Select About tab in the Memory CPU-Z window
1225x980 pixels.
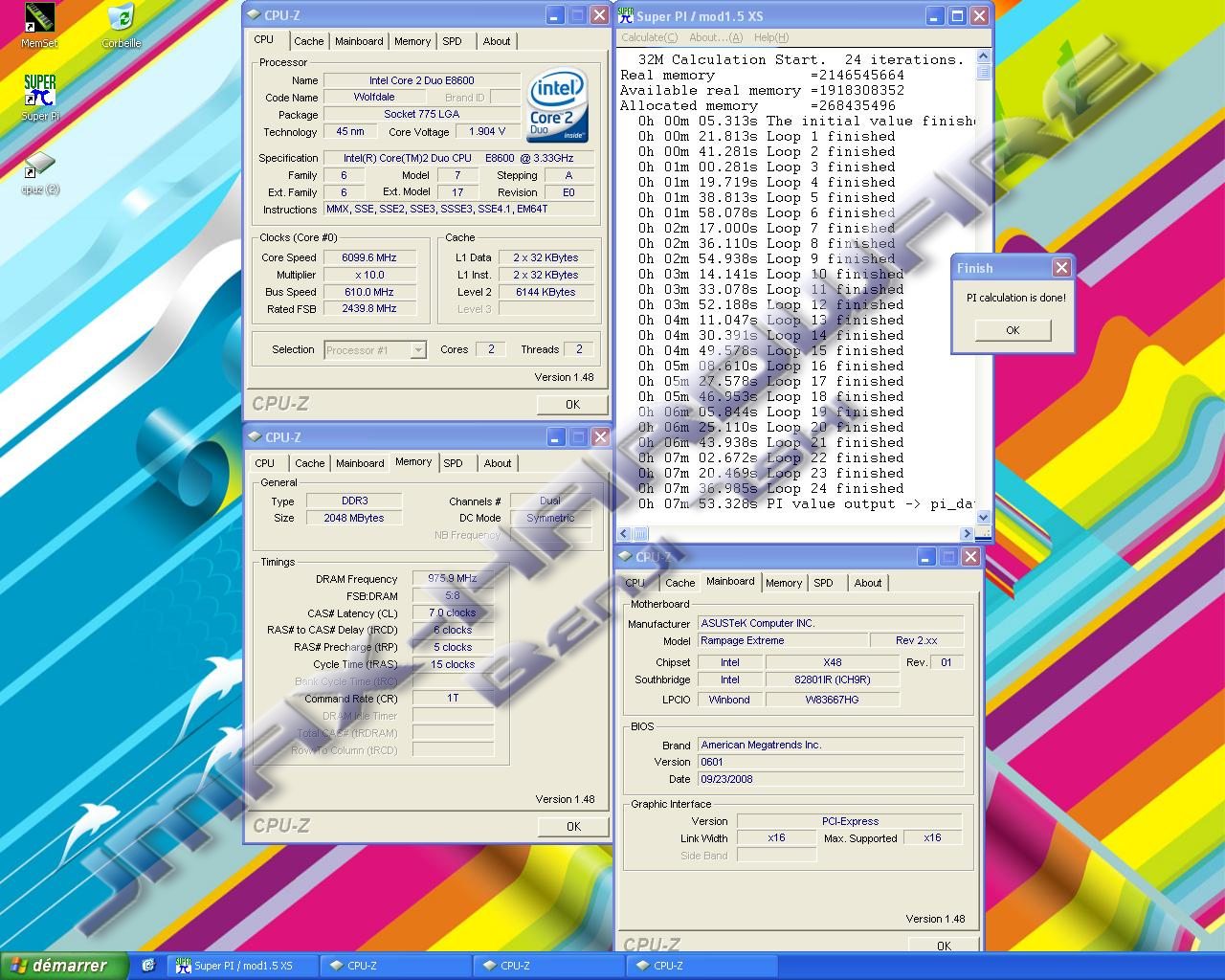click(498, 463)
